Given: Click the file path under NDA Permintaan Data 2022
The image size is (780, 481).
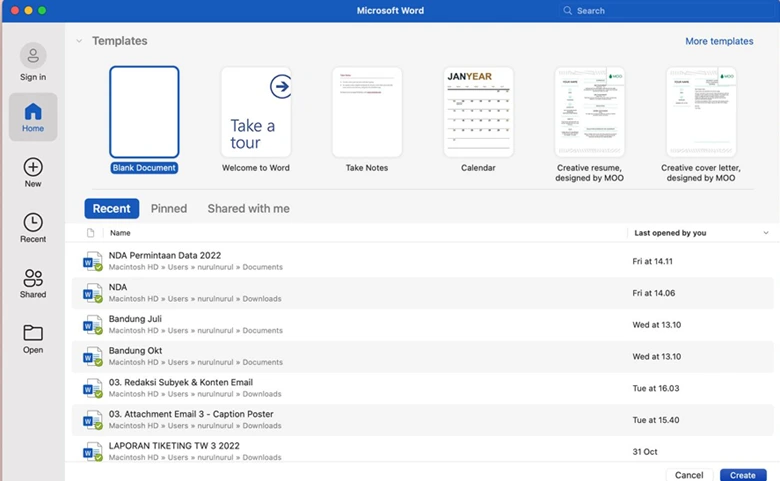Looking at the screenshot, I should (x=195, y=267).
